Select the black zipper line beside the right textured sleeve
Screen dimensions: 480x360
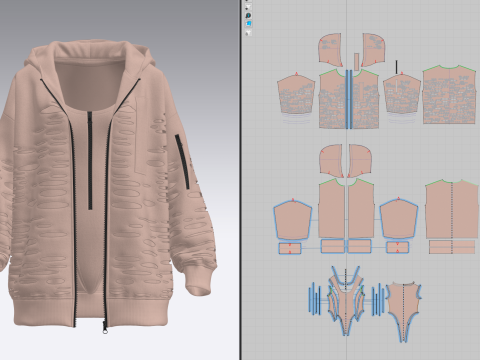pyautogui.click(x=397, y=67)
